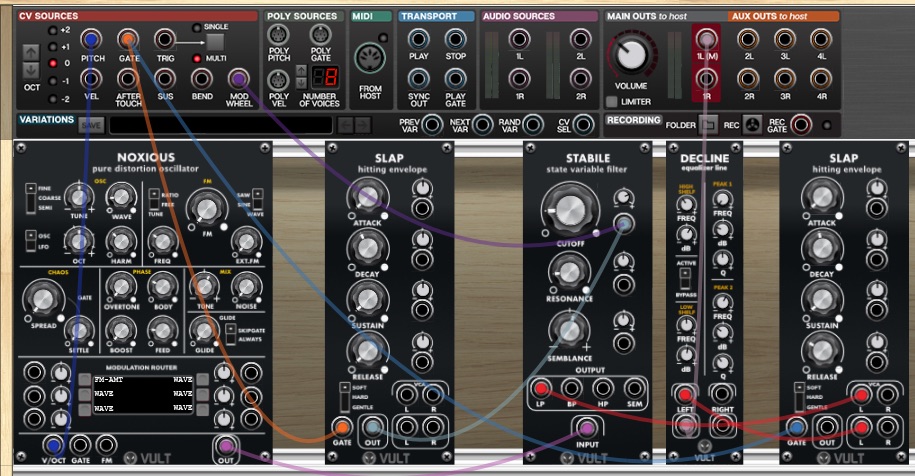
Task: Select octave +2 indicator
Action: (x=53, y=30)
